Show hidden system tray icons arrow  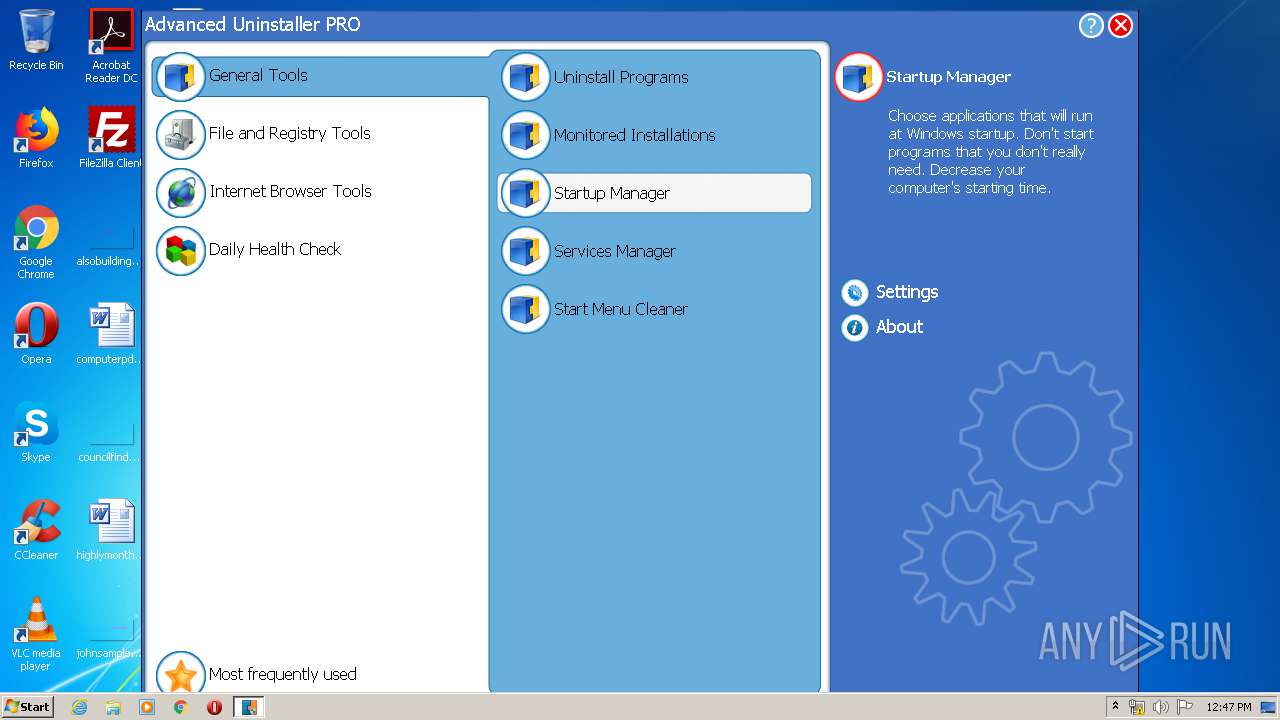(x=1116, y=707)
